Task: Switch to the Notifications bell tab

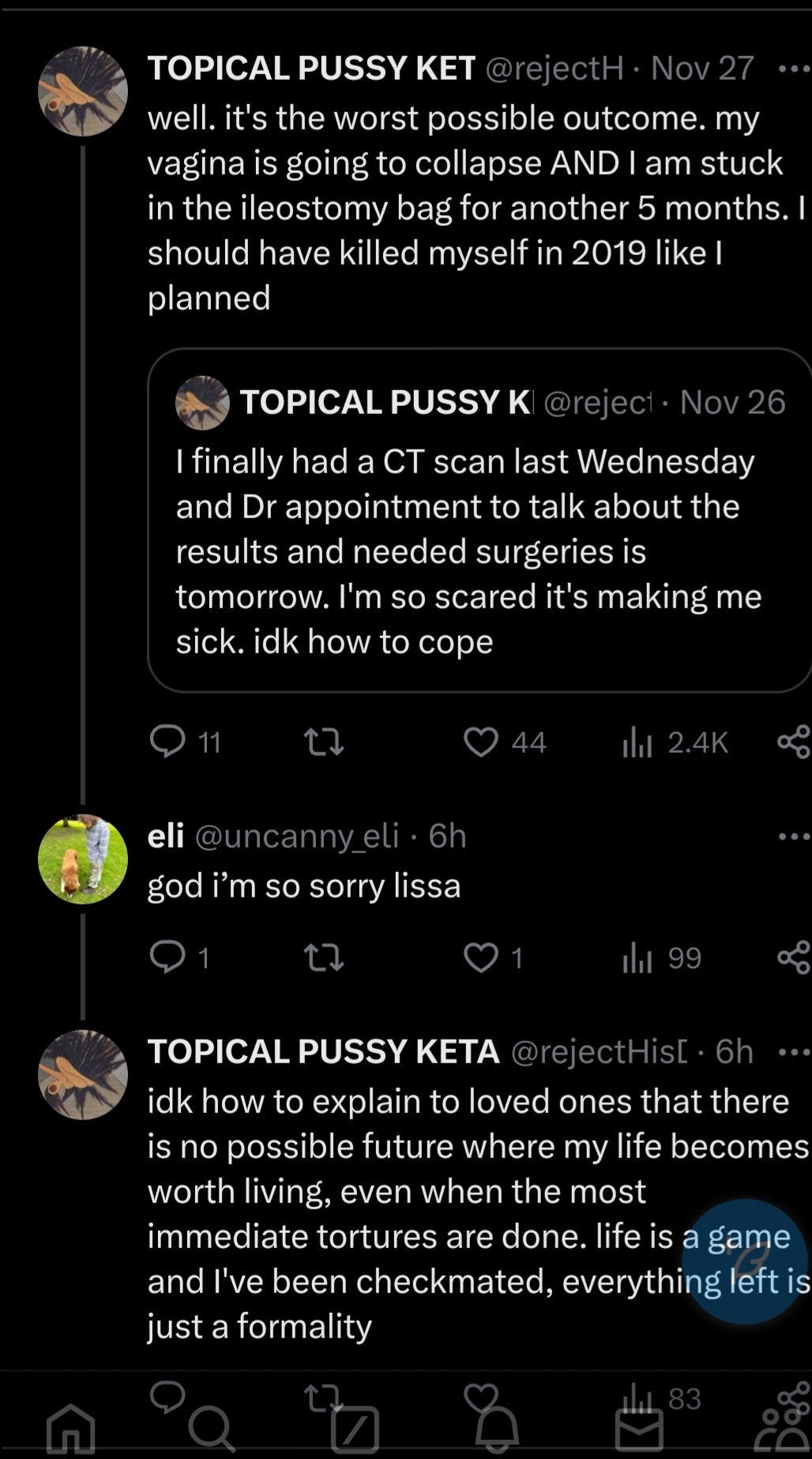Action: pyautogui.click(x=497, y=1430)
